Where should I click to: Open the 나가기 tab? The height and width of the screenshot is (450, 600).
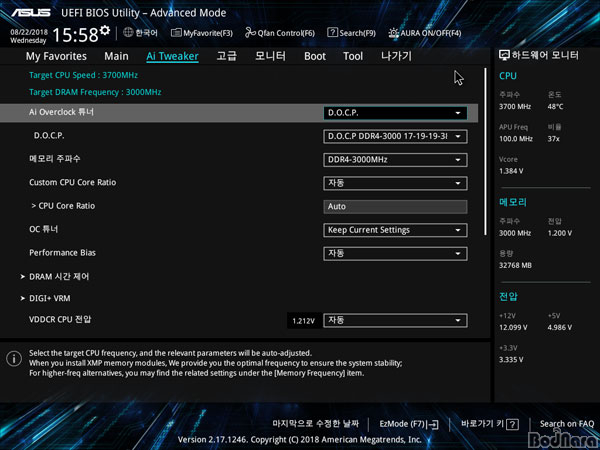396,56
